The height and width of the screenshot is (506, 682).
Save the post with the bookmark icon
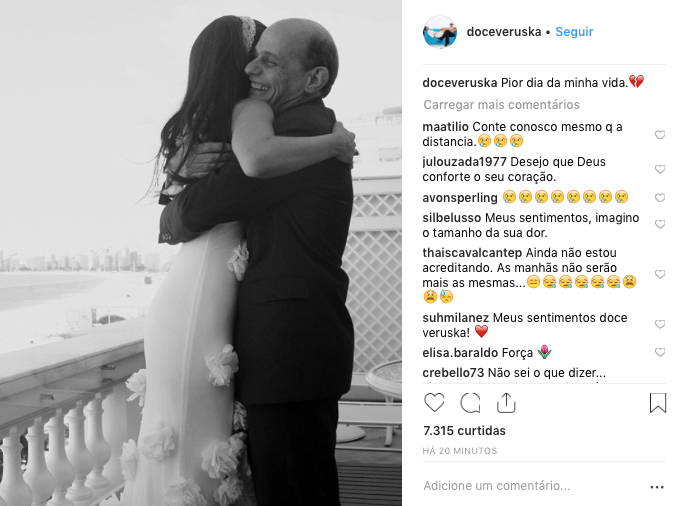point(658,402)
